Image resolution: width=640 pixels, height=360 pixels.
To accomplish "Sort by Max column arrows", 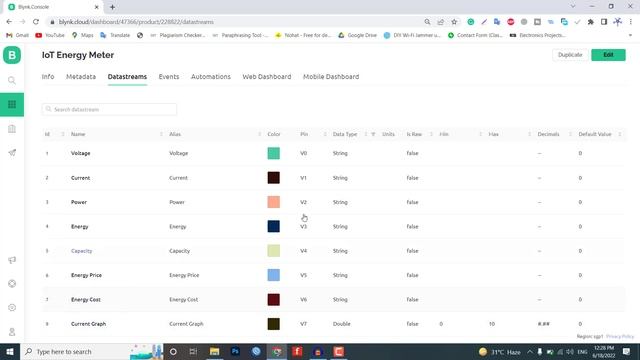I will click(x=529, y=134).
